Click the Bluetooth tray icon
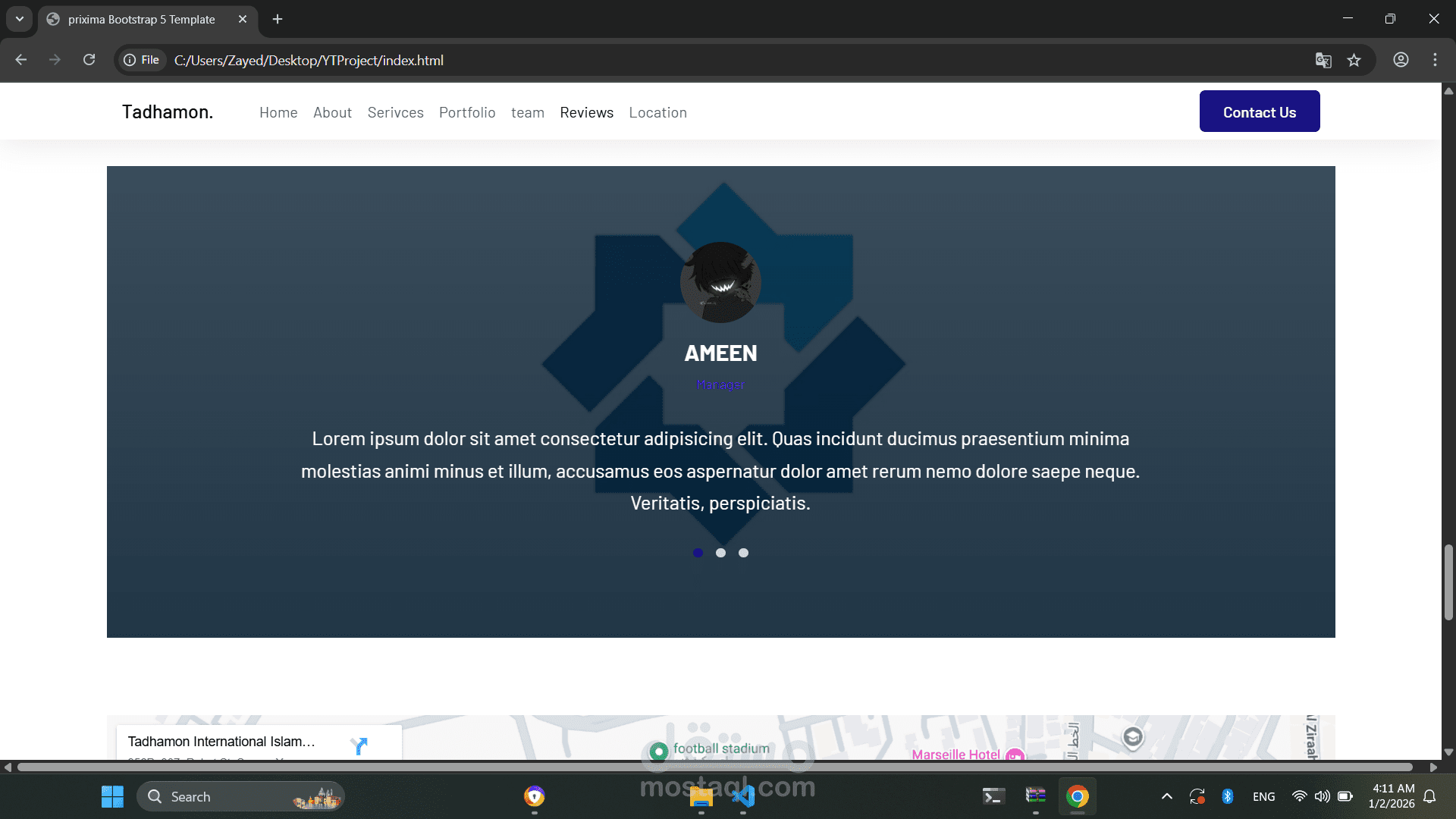 coord(1228,796)
